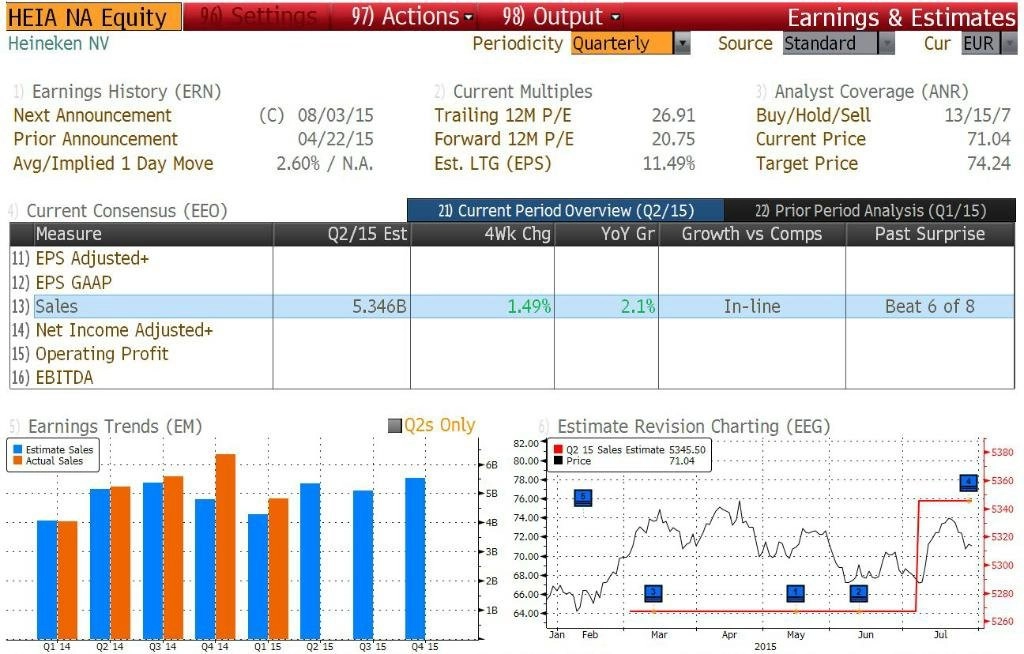Switch to Current Period Overview (Q2/15) tab
The image size is (1024, 654).
pyautogui.click(x=566, y=210)
